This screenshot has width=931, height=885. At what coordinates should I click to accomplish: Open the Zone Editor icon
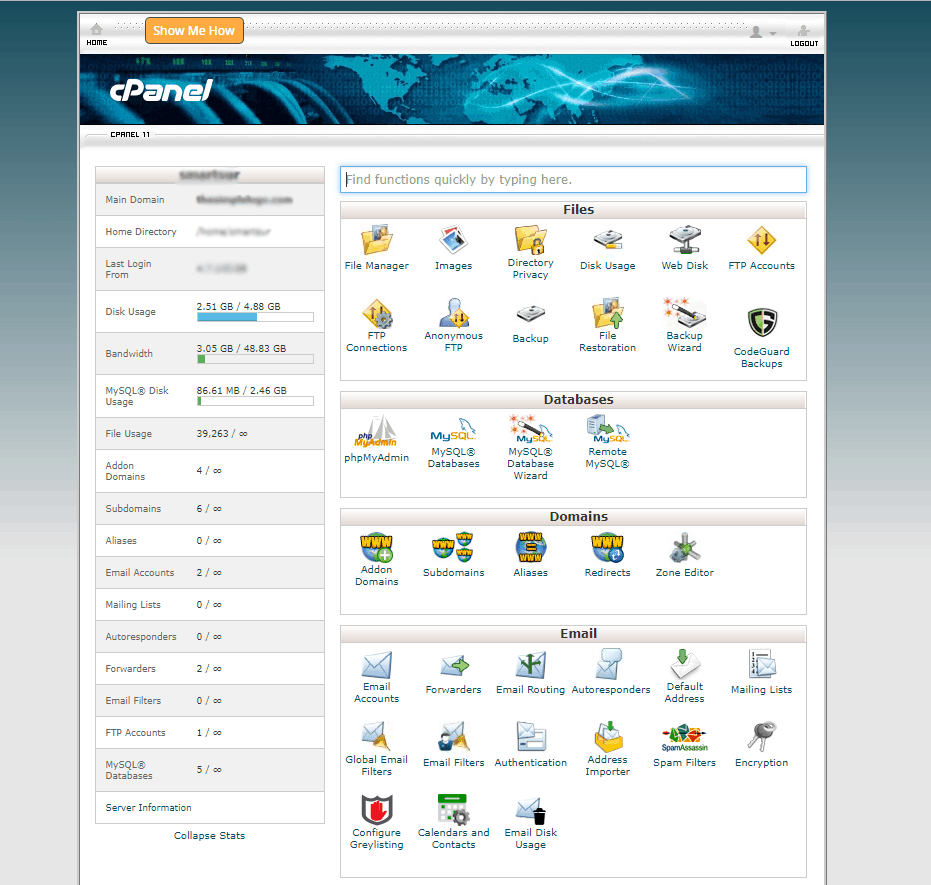tap(685, 547)
